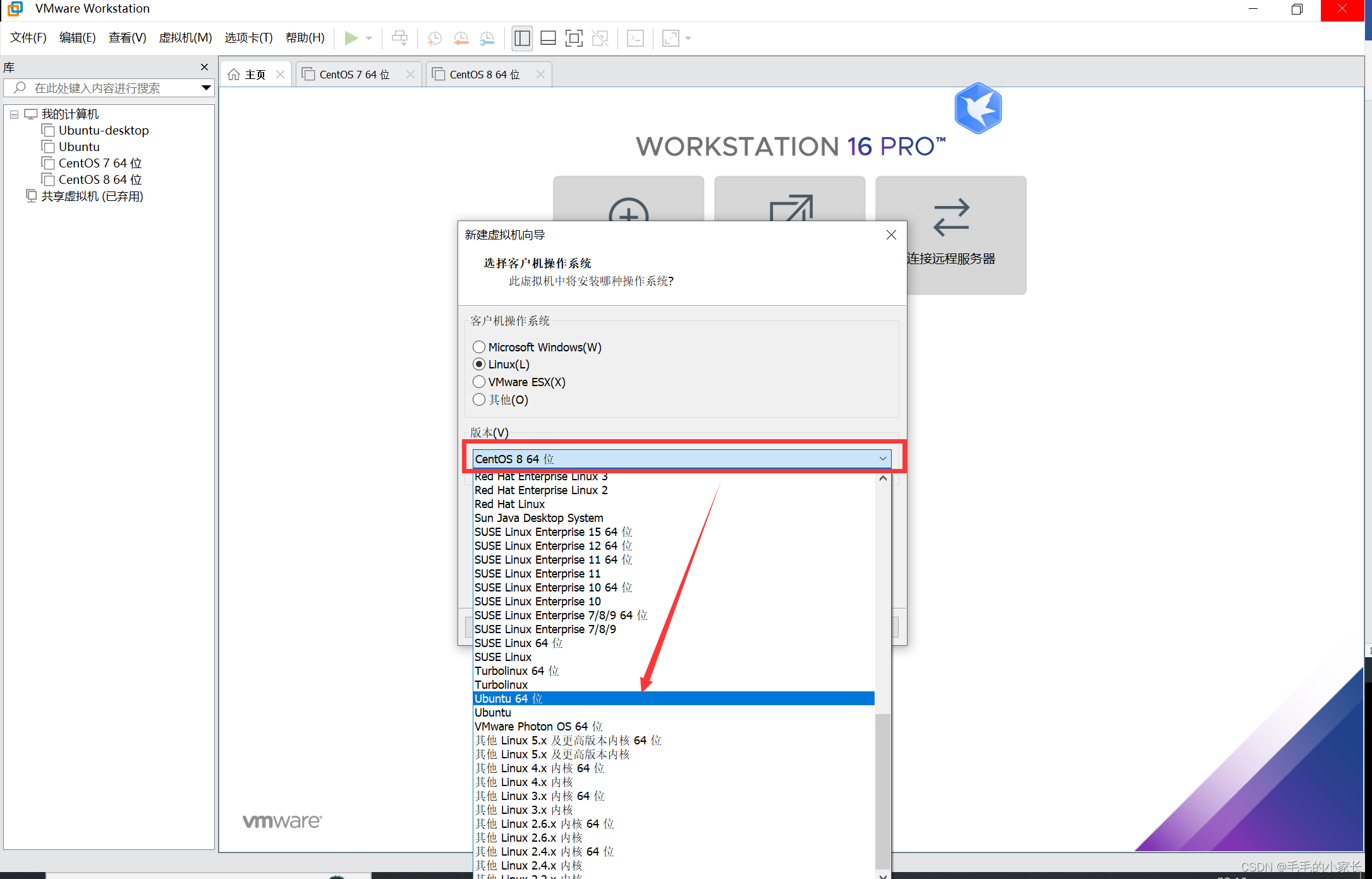This screenshot has width=1372, height=879.
Task: Open the 选项卡(T) menu
Action: (x=248, y=38)
